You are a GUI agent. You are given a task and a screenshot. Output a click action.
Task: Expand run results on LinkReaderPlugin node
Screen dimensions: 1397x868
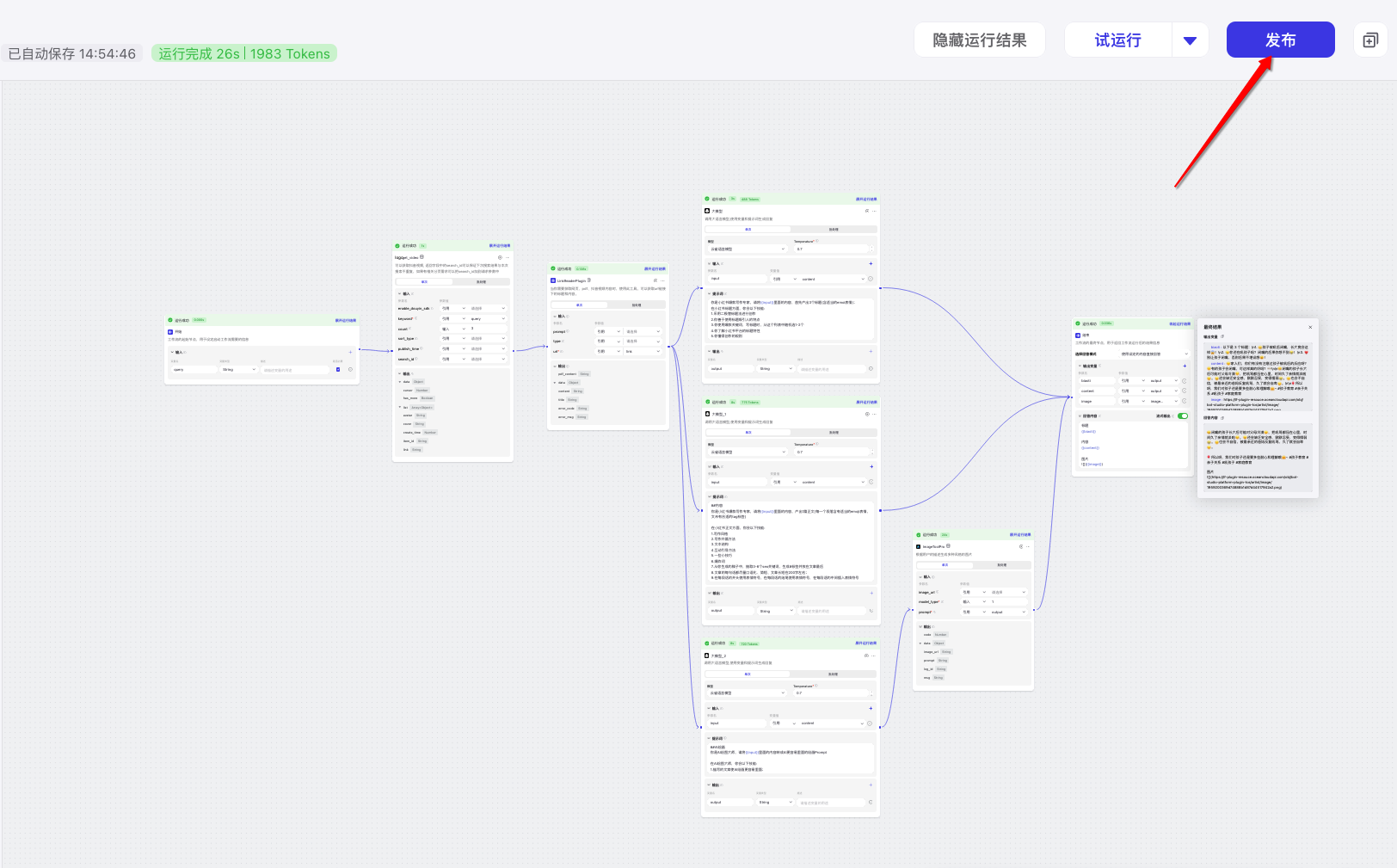tap(655, 268)
